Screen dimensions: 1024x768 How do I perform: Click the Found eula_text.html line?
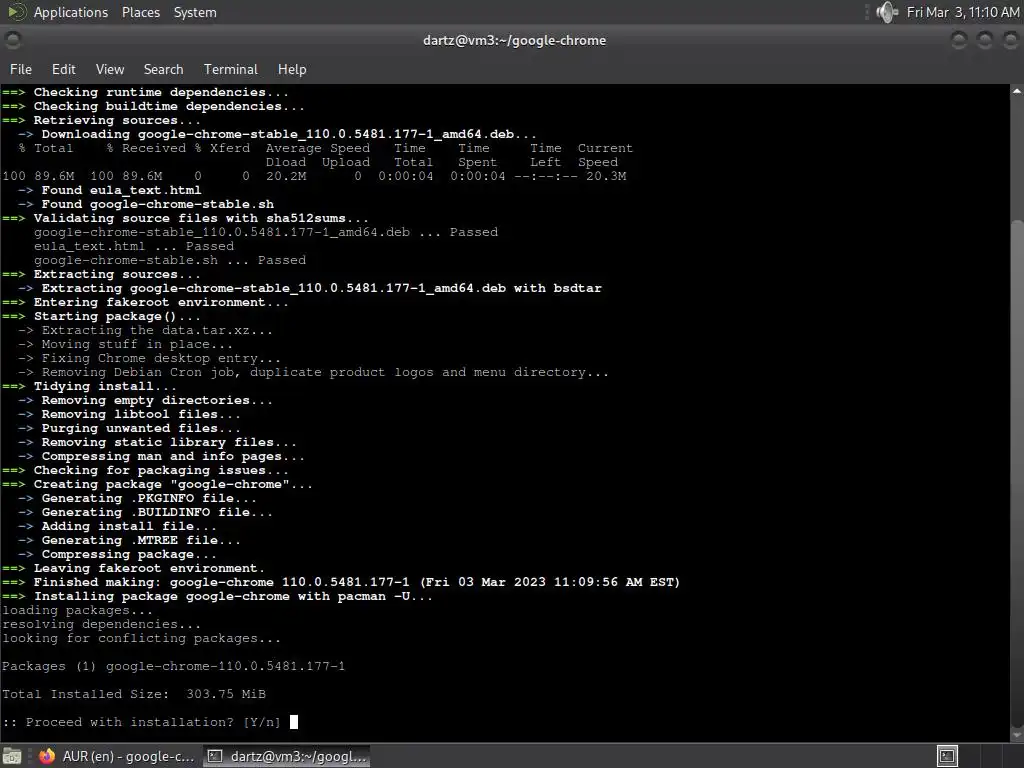[109, 190]
